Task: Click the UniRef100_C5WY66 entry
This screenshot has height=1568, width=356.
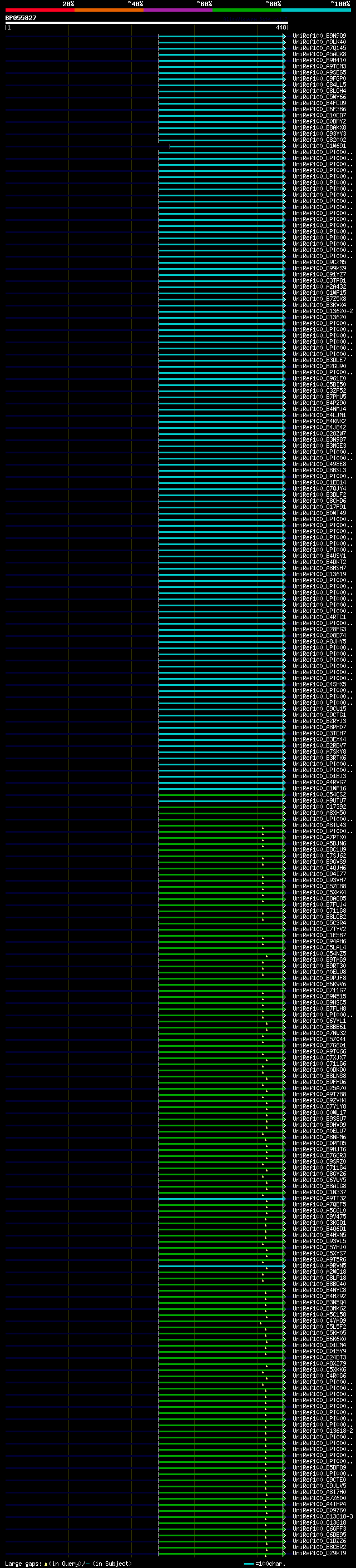Action: click(319, 97)
